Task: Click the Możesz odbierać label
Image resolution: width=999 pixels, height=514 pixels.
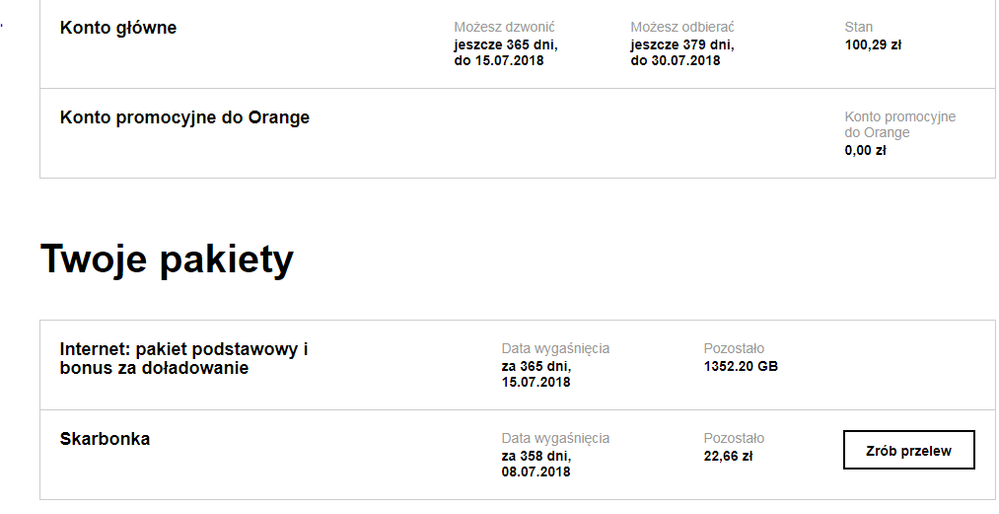Action: click(682, 27)
